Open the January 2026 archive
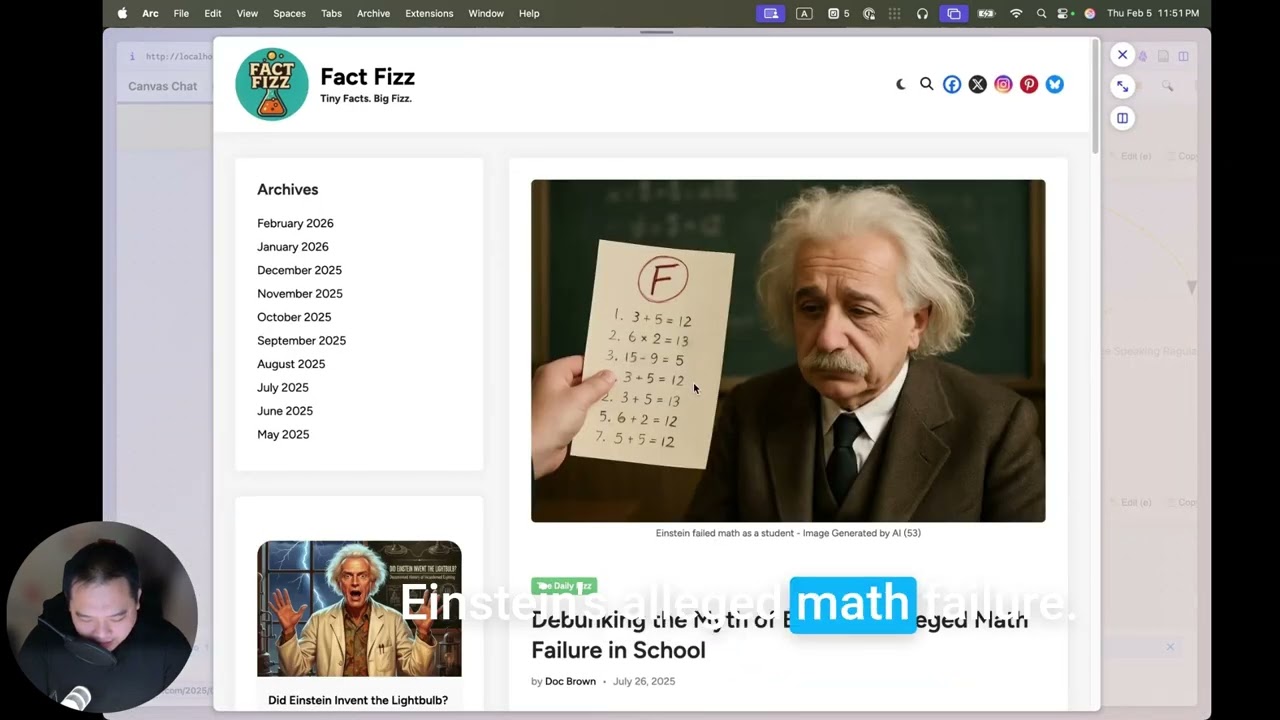The width and height of the screenshot is (1280, 720). tap(292, 247)
